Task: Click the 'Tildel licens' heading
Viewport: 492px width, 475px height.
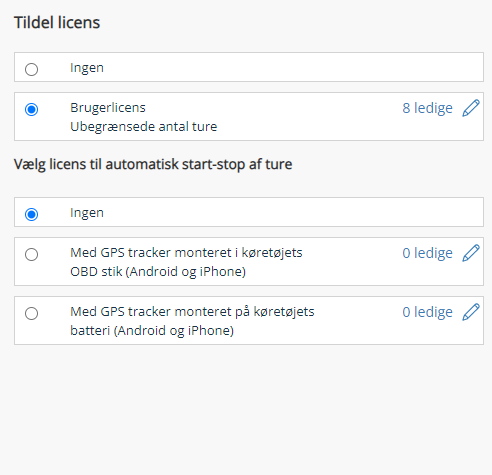Action: (x=57, y=23)
